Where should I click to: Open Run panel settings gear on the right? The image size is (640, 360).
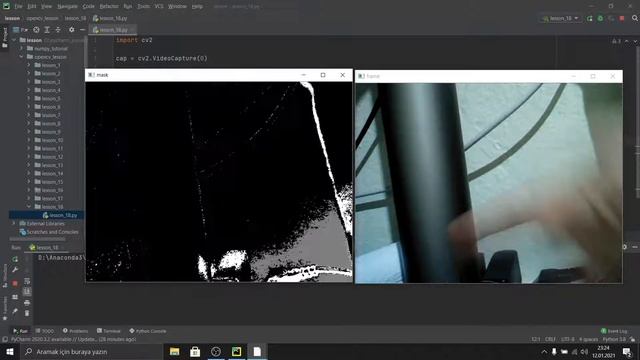[624, 247]
